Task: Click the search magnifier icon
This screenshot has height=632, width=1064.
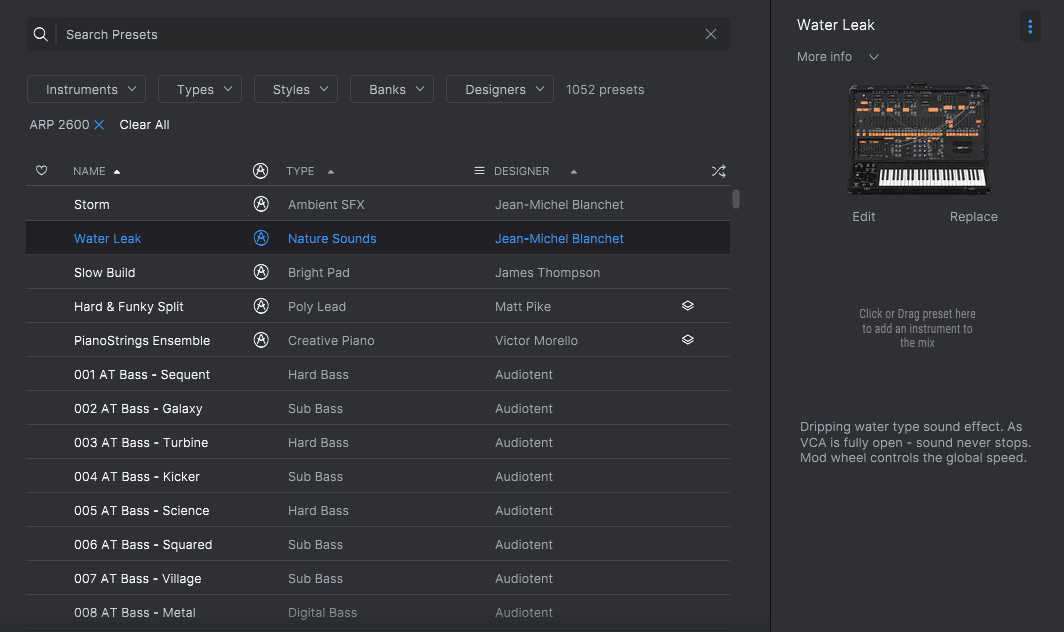Action: click(40, 34)
